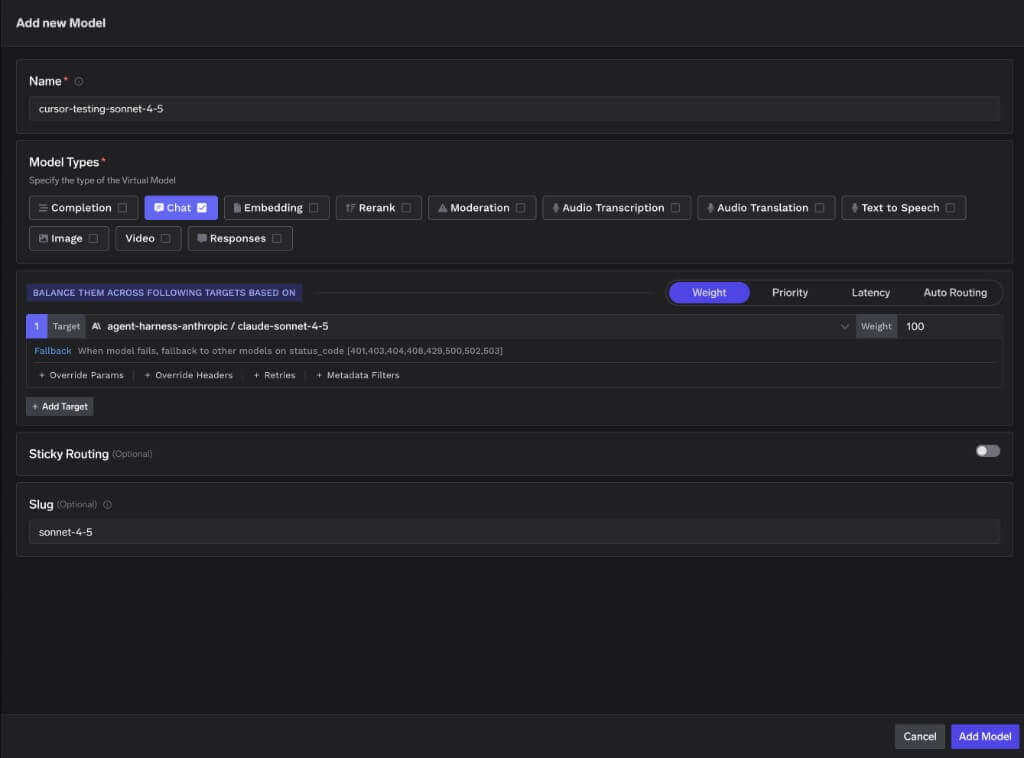Click the Audio Transcription microphone icon
The image size is (1024, 758).
(x=556, y=208)
